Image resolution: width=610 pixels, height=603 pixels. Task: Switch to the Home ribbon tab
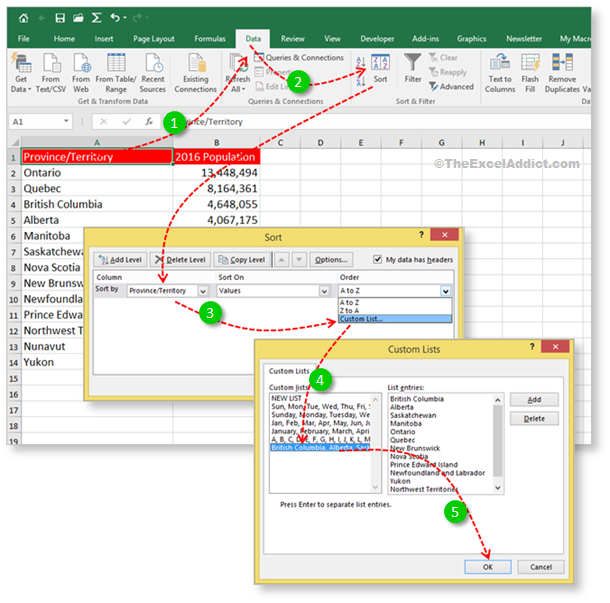pyautogui.click(x=64, y=39)
